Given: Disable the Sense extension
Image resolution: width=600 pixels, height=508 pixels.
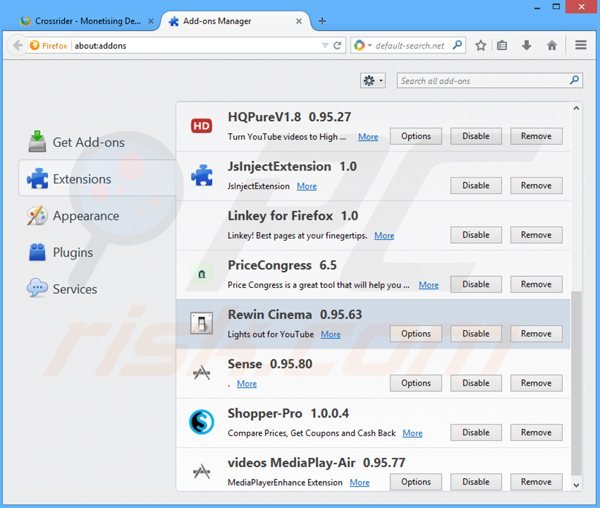Looking at the screenshot, I should (476, 383).
